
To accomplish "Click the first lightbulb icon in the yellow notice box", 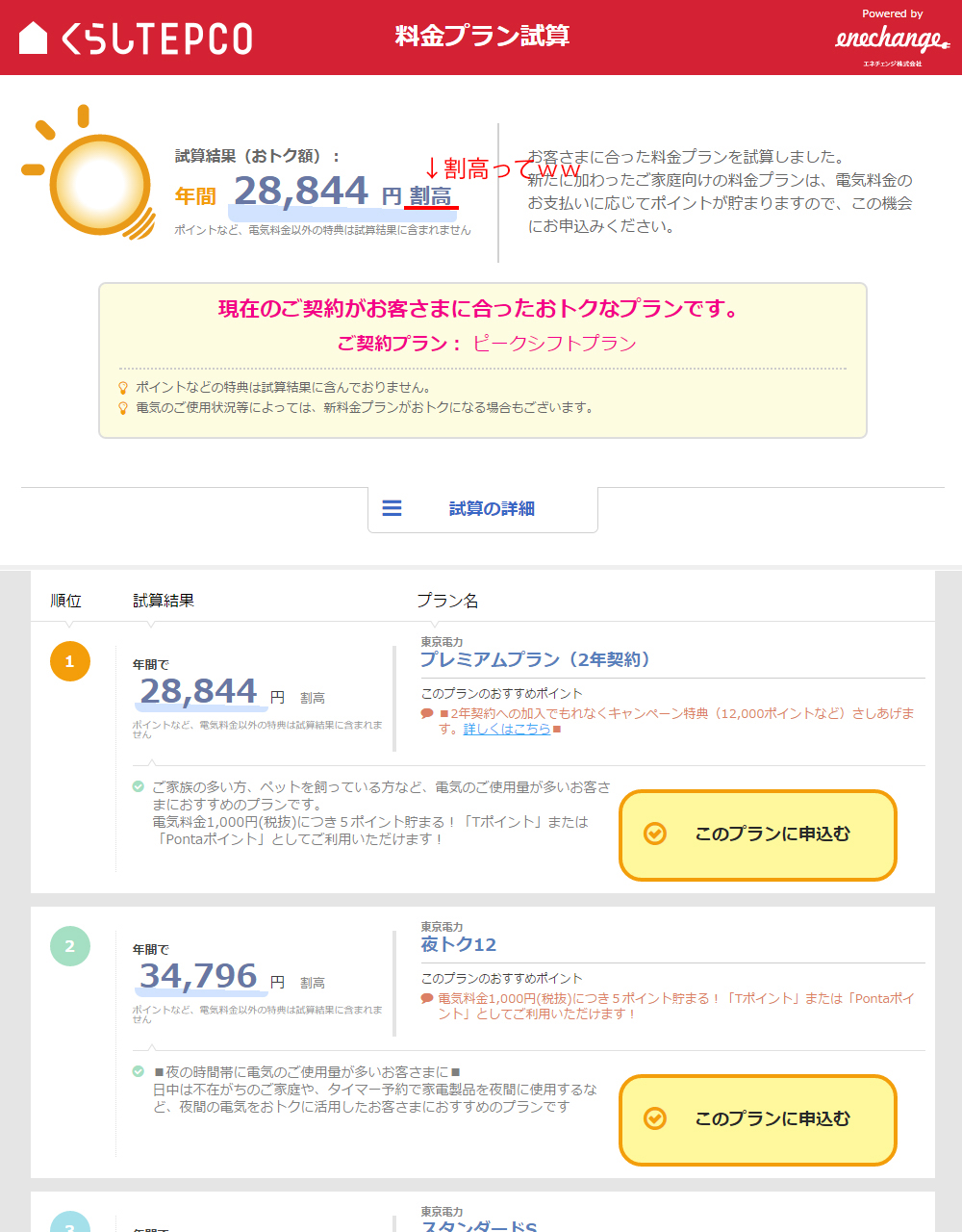I will click(123, 388).
